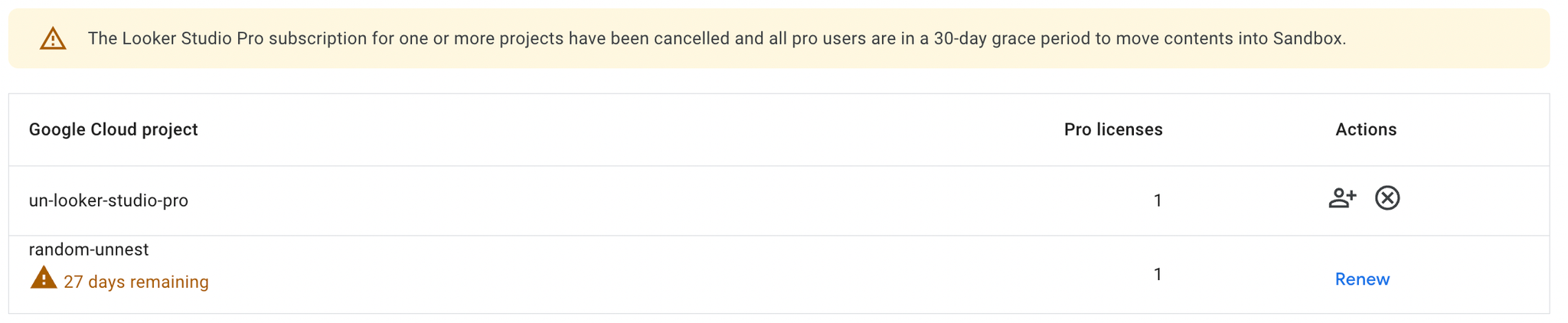Select the random-unnest project name
This screenshot has width=1568, height=323.
[89, 250]
